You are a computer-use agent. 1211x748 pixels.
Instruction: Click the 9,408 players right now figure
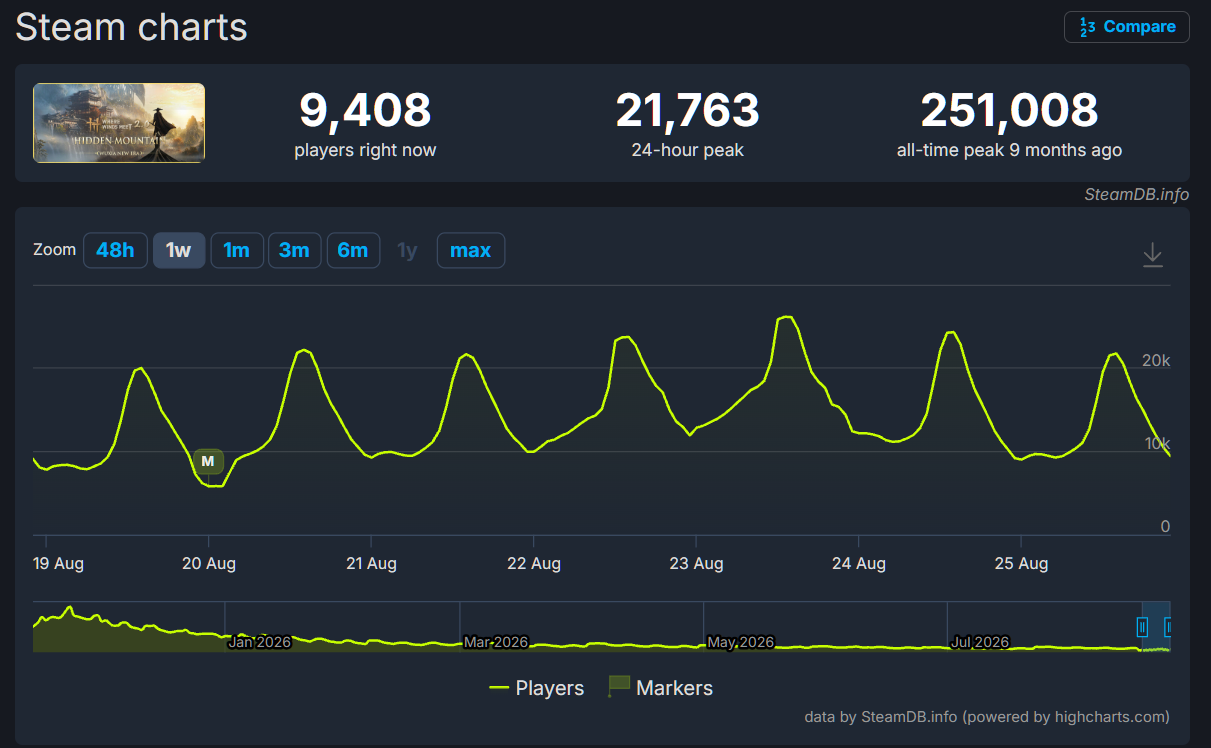pyautogui.click(x=365, y=110)
